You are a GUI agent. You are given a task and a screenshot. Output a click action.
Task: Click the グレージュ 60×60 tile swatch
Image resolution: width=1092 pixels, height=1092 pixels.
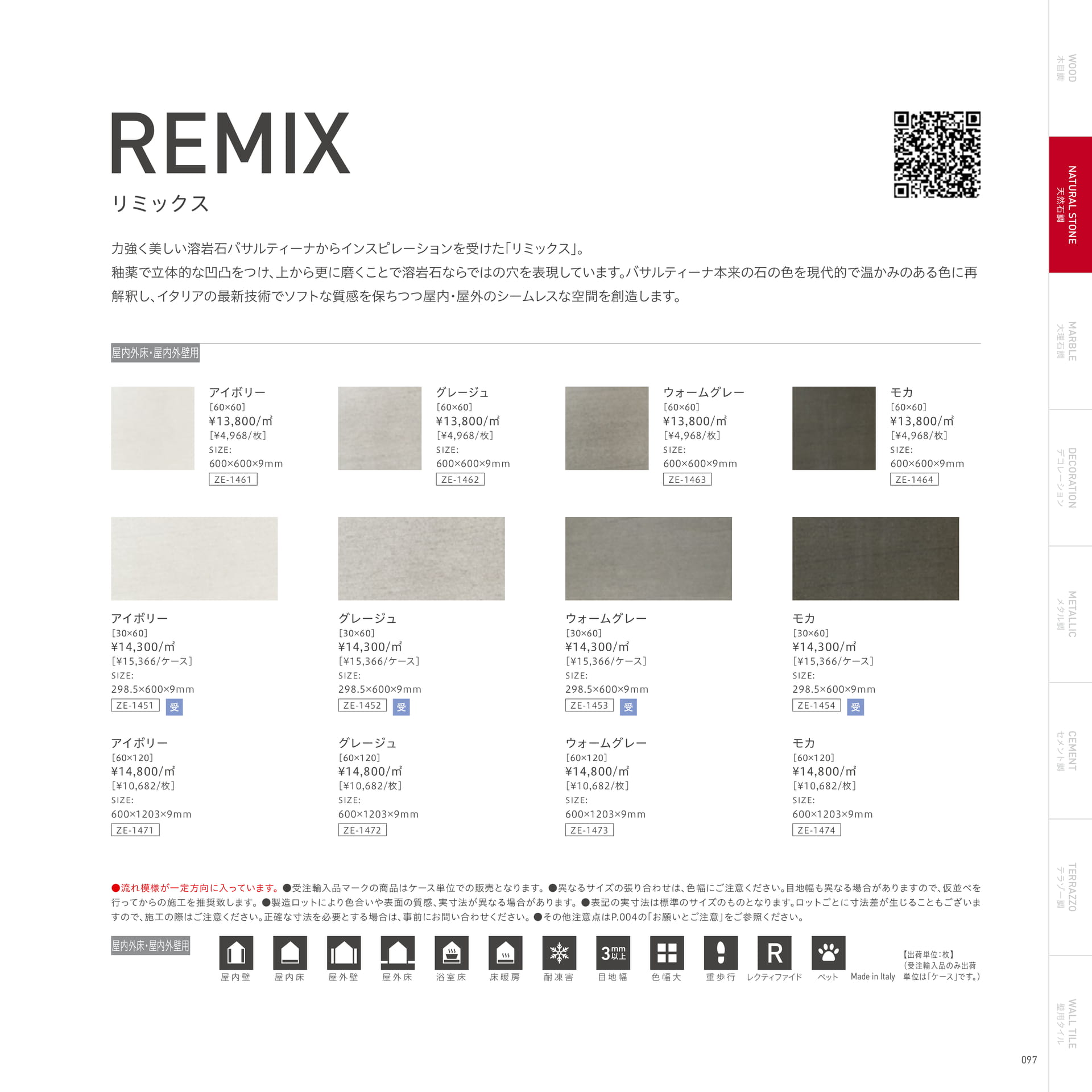380,428
